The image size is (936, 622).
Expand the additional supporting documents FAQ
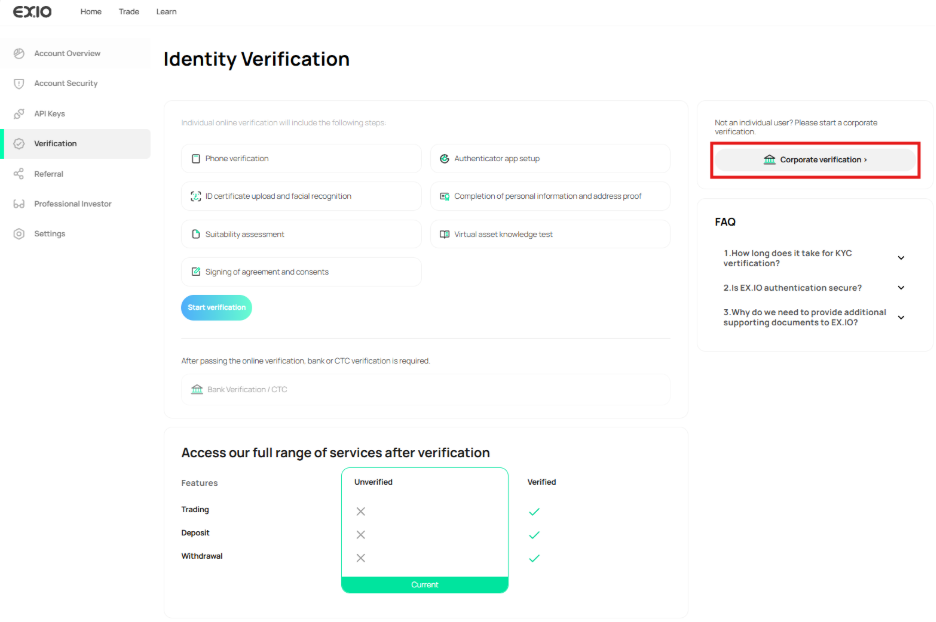pos(900,318)
